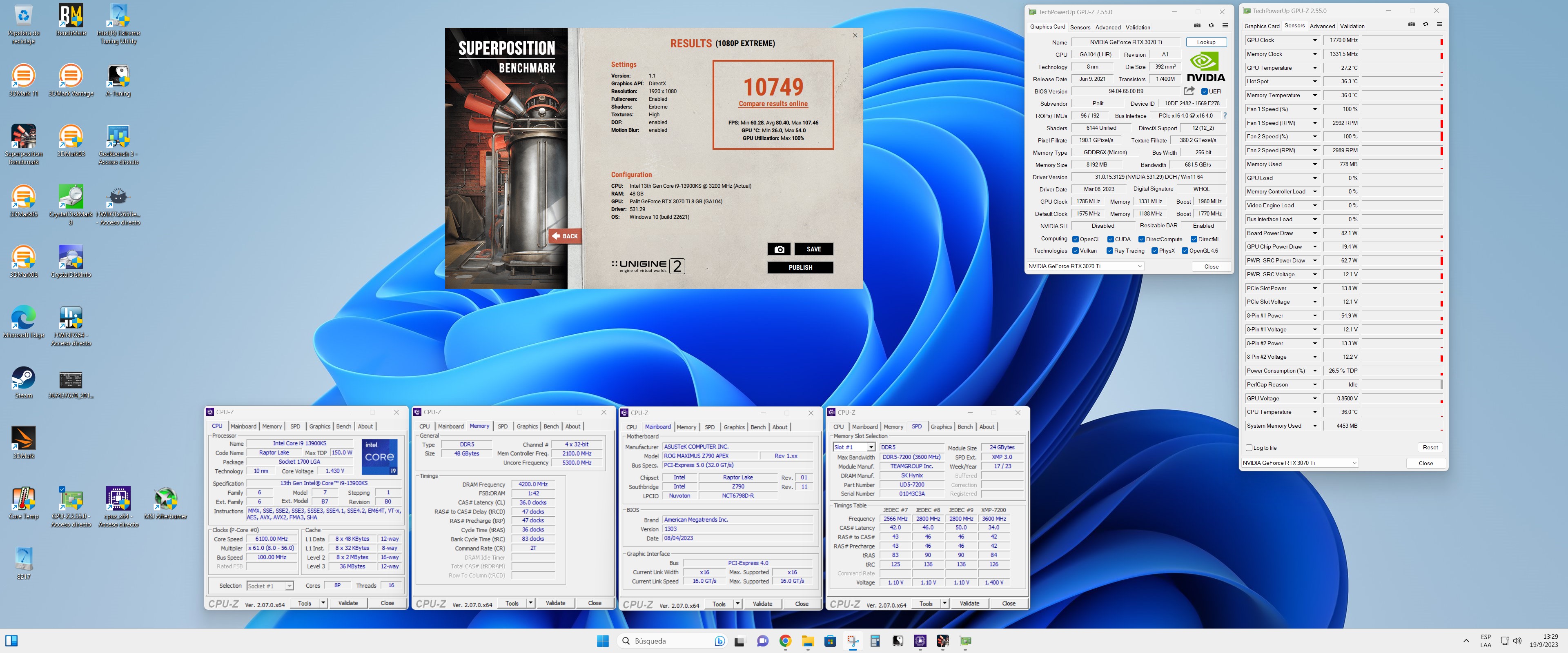The height and width of the screenshot is (653, 1568).
Task: Select the HWBOT x265 desktop shortcut
Action: click(119, 204)
